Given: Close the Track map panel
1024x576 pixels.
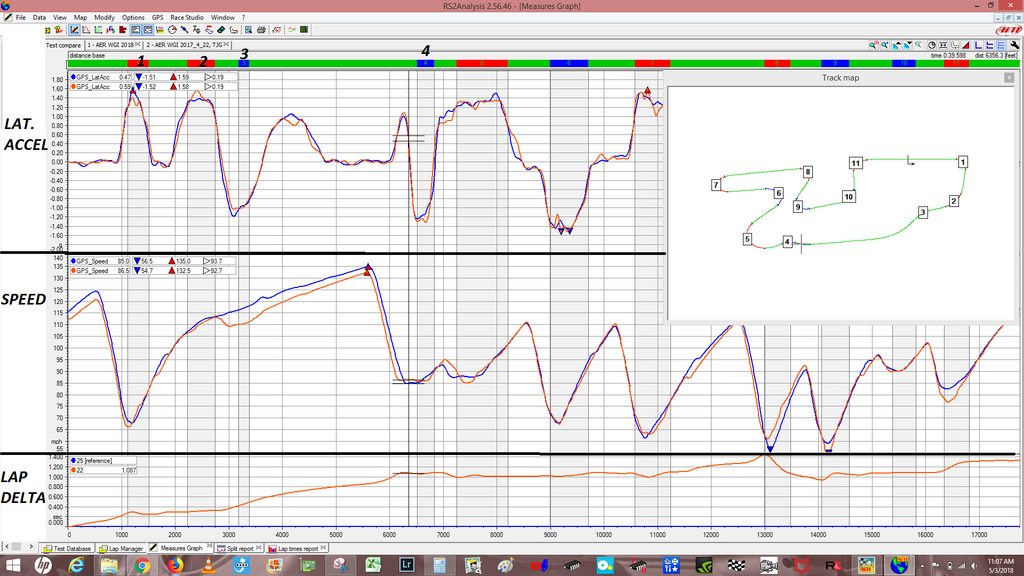Looking at the screenshot, I should pos(1008,78).
